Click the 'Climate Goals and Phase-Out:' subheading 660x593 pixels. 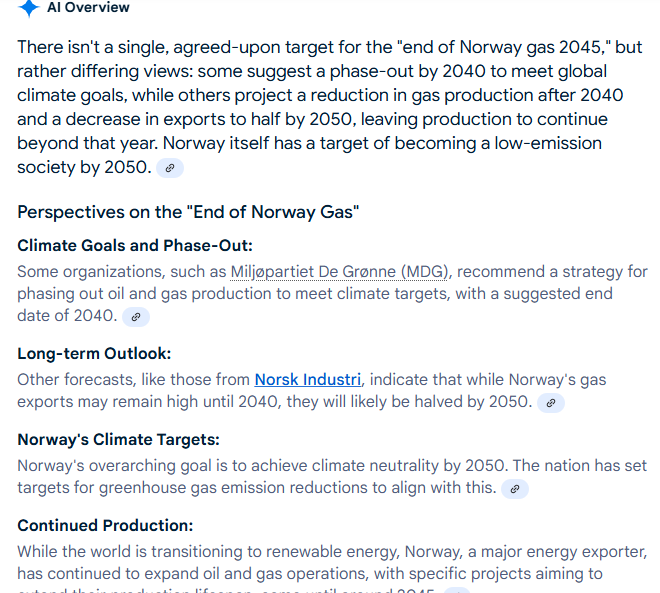coord(135,246)
